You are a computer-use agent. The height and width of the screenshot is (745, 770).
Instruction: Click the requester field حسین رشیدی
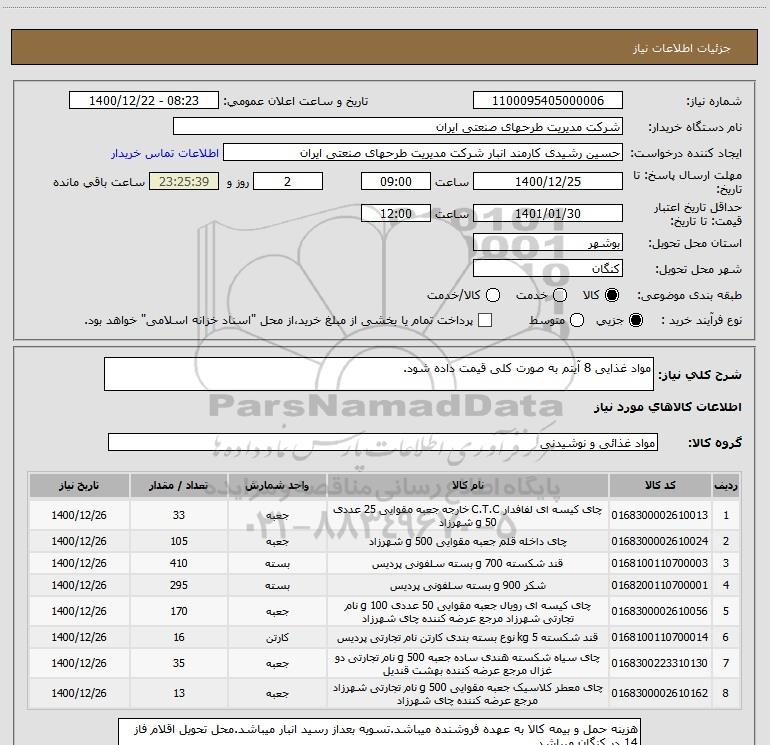(x=423, y=153)
